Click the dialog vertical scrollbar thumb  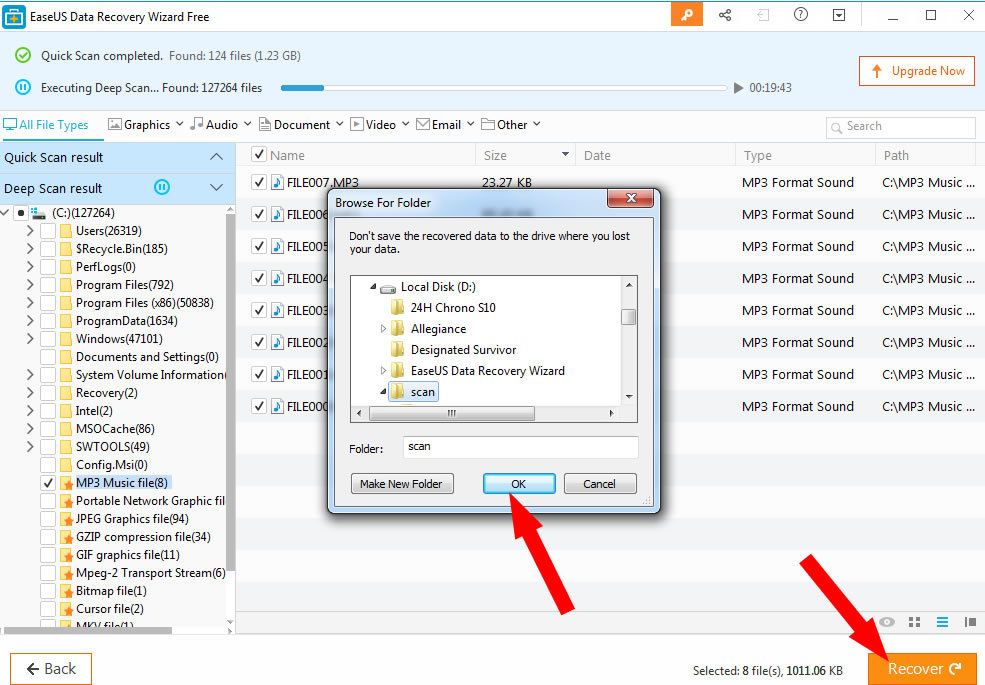[x=628, y=317]
